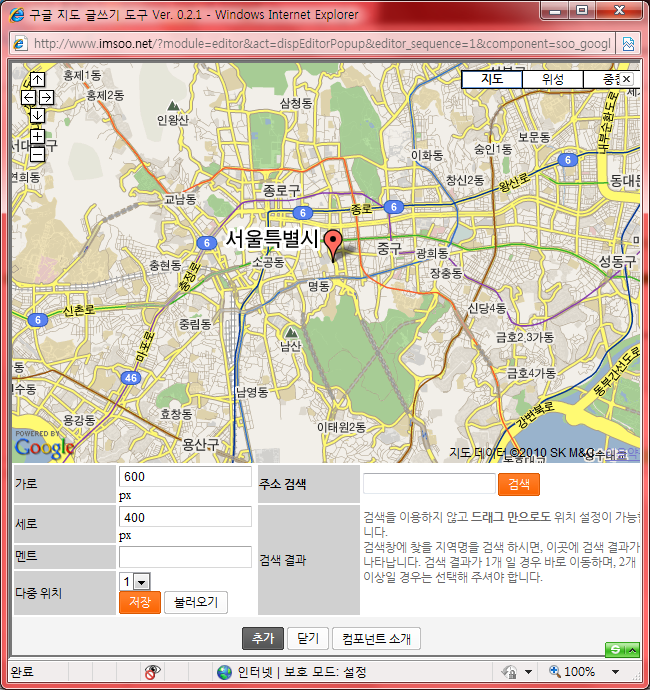Viewport: 650px width, 690px height.
Task: Click the 주소 검색 address input field
Action: coord(429,484)
